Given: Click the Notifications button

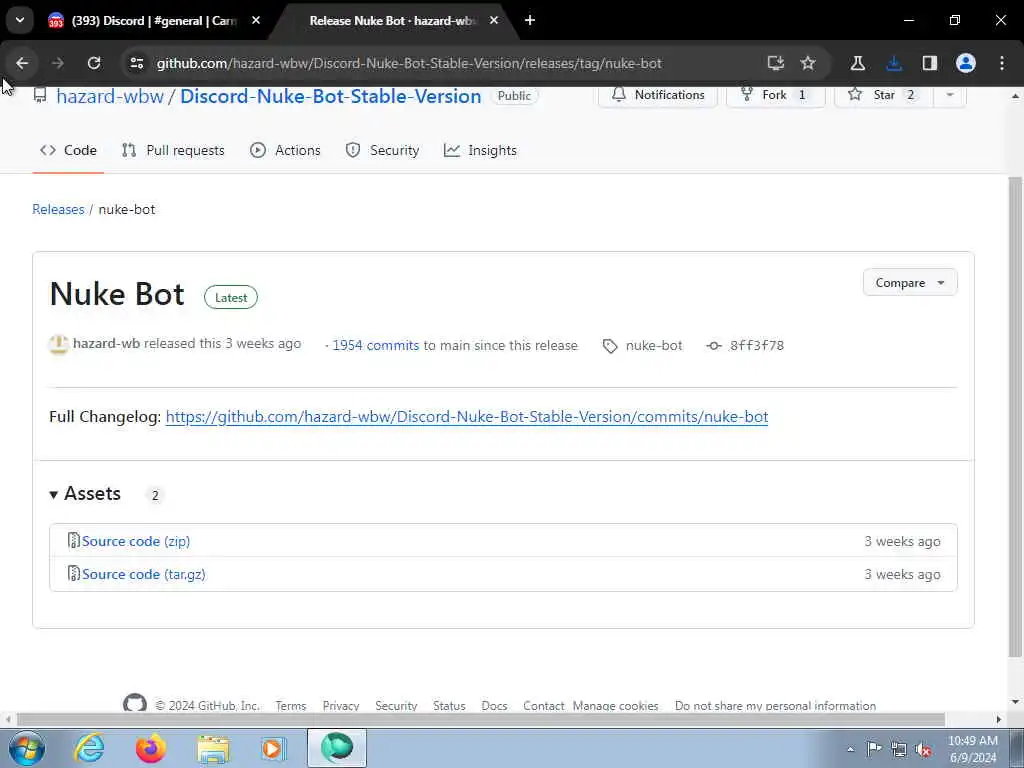Looking at the screenshot, I should click(x=658, y=95).
